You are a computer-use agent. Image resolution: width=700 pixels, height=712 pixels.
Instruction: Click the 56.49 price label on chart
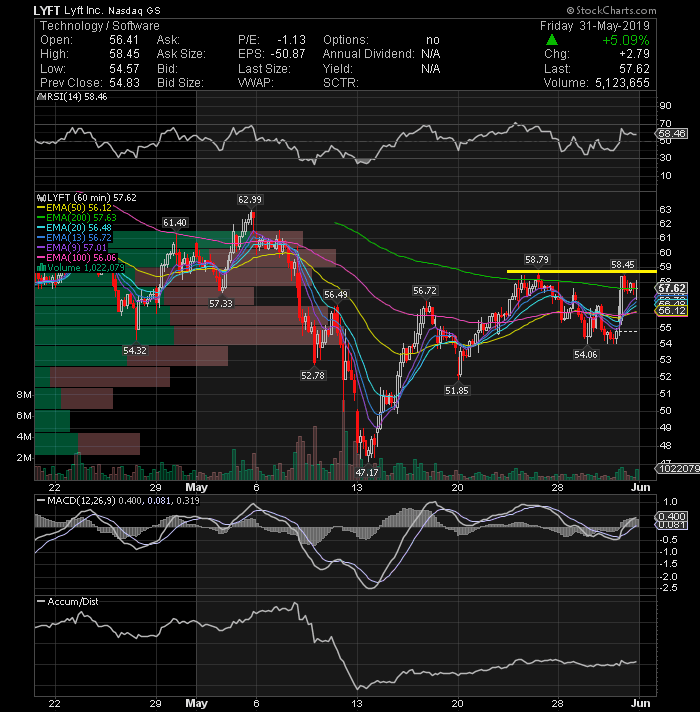click(335, 295)
